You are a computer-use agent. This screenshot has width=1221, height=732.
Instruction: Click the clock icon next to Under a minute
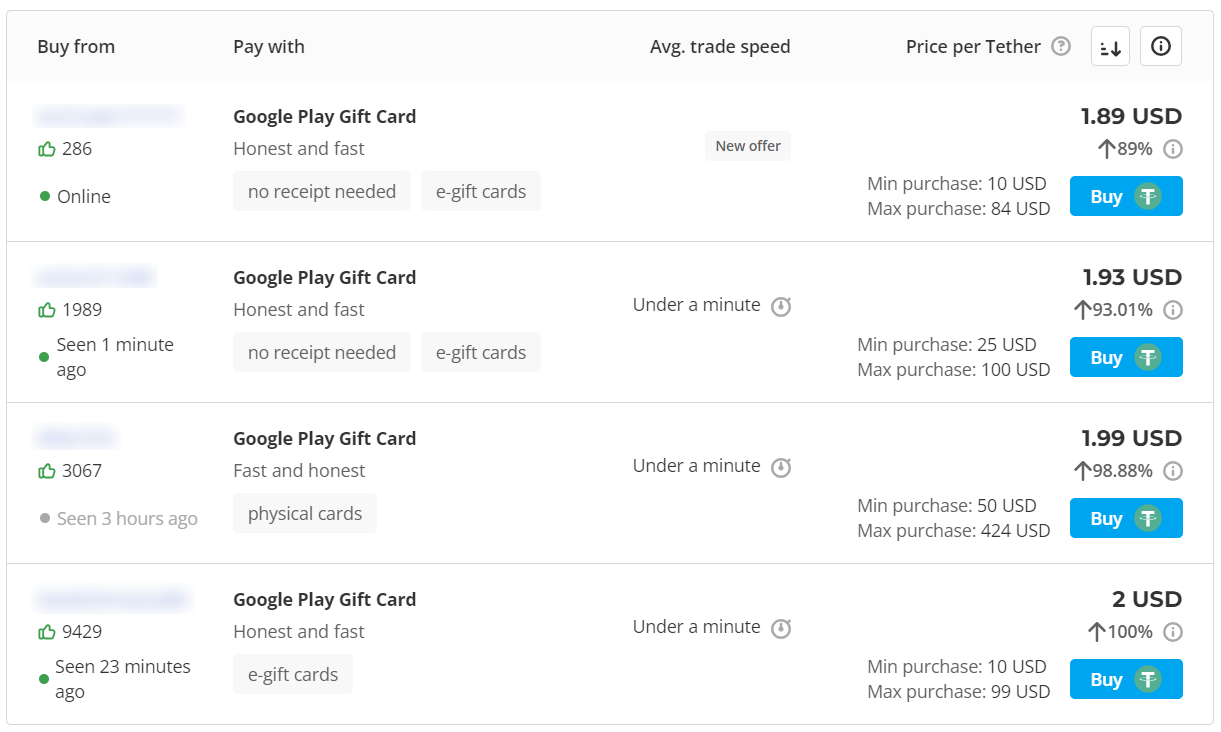783,307
